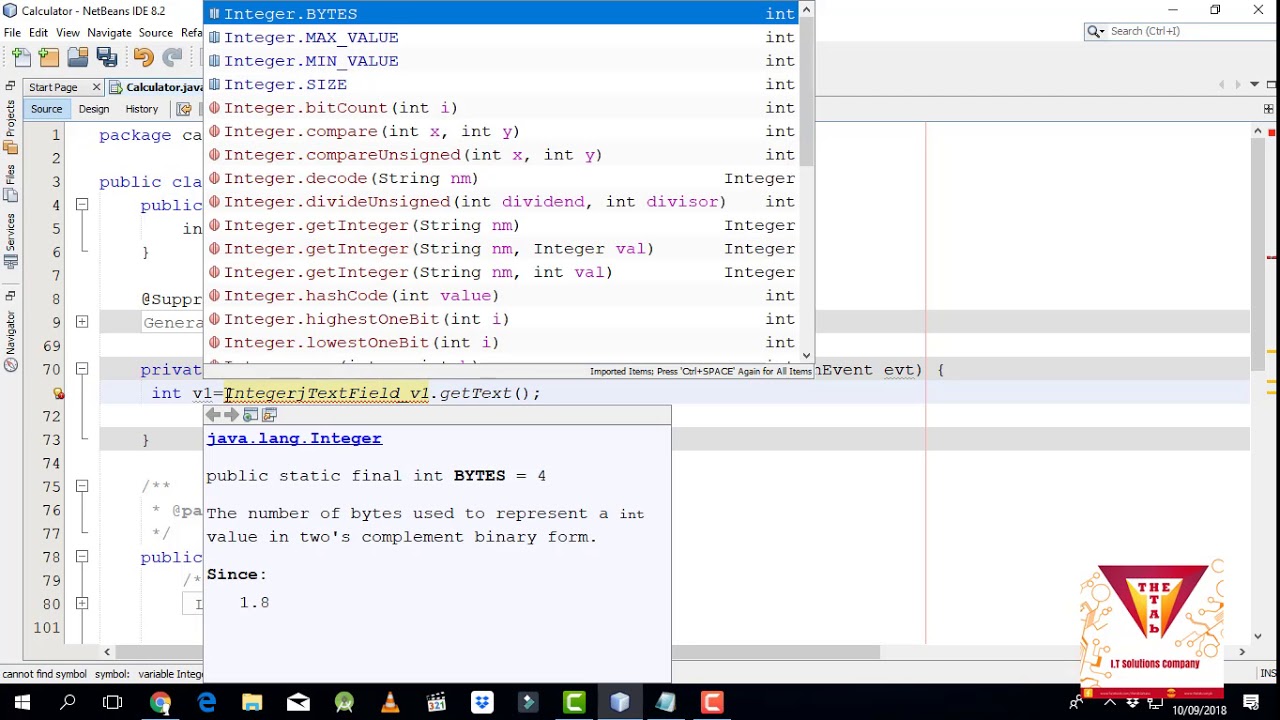This screenshot has width=1280, height=720.
Task: Open the Files side panel
Action: click(x=10, y=181)
